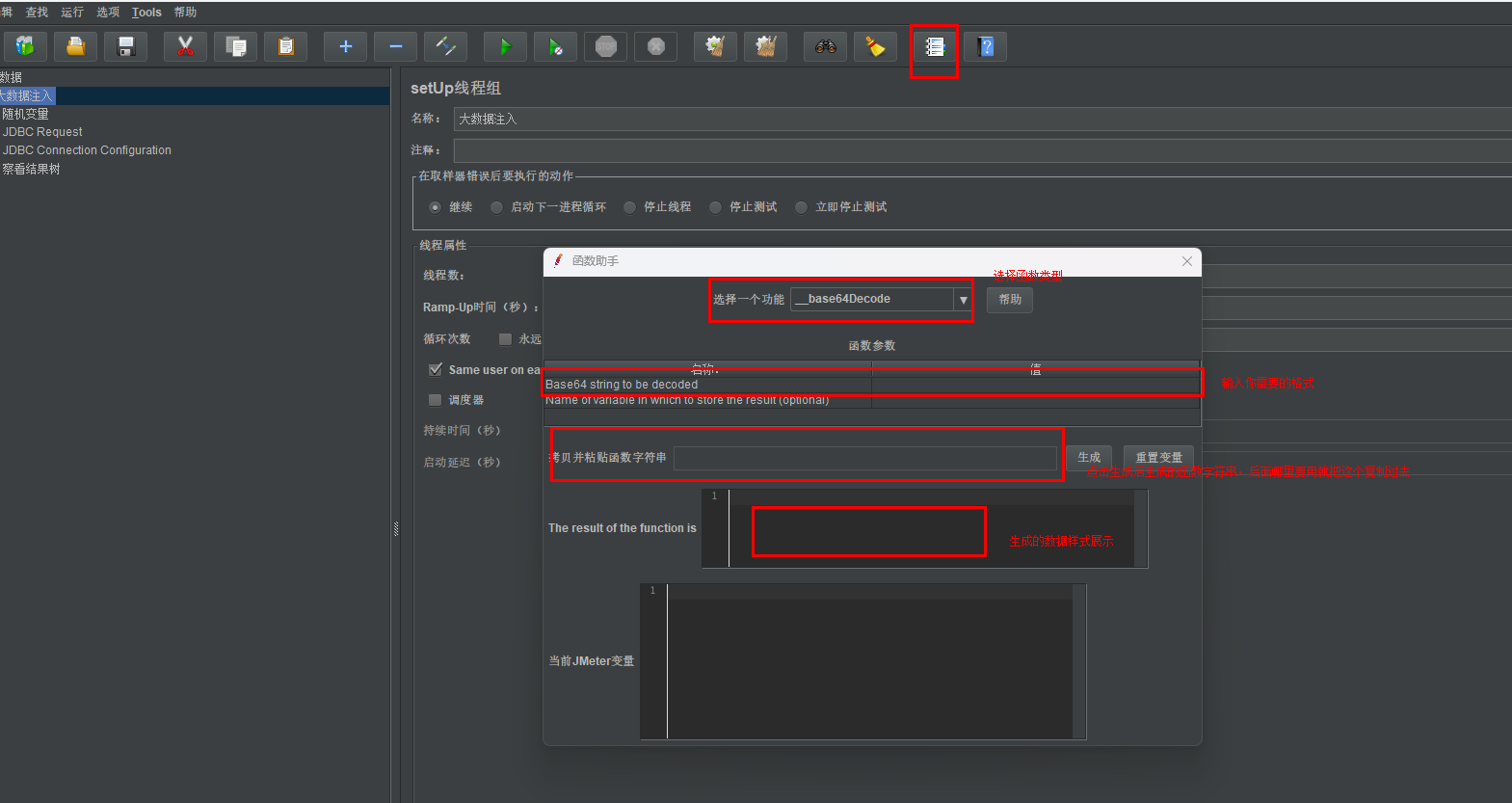Click the function result text area
1512x803 pixels.
pos(931,528)
